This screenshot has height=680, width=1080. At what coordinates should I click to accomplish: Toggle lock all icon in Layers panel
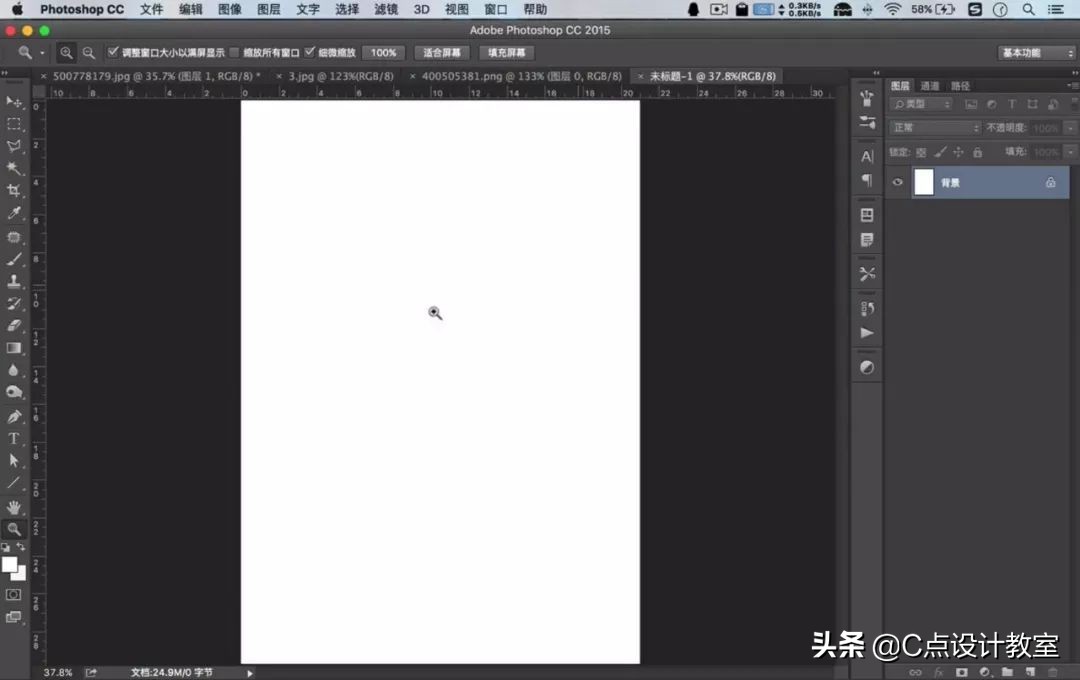pos(977,152)
